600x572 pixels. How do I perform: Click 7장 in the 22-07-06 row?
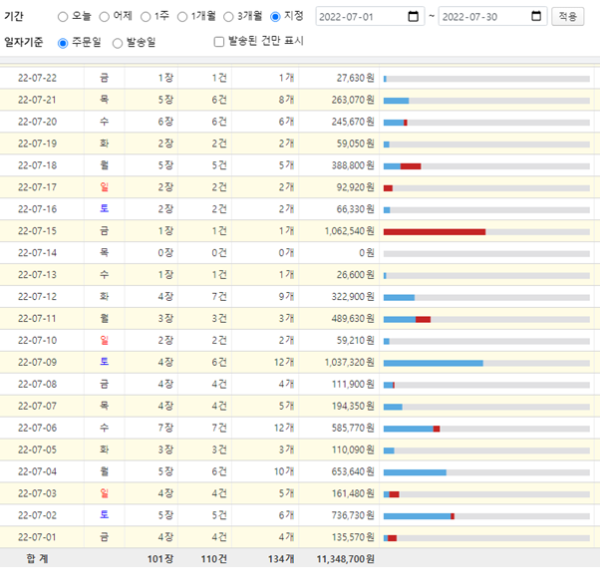point(166,428)
